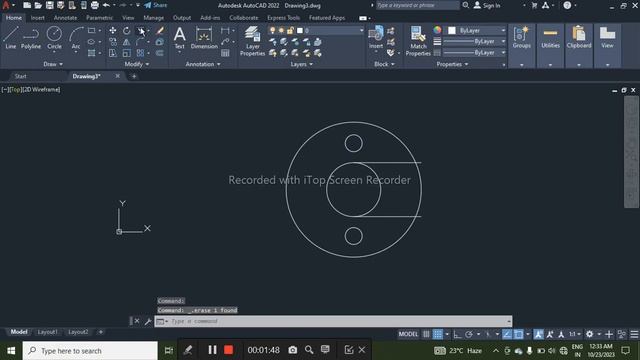
Task: Click the Offset tool in Modify
Action: pyautogui.click(x=160, y=53)
